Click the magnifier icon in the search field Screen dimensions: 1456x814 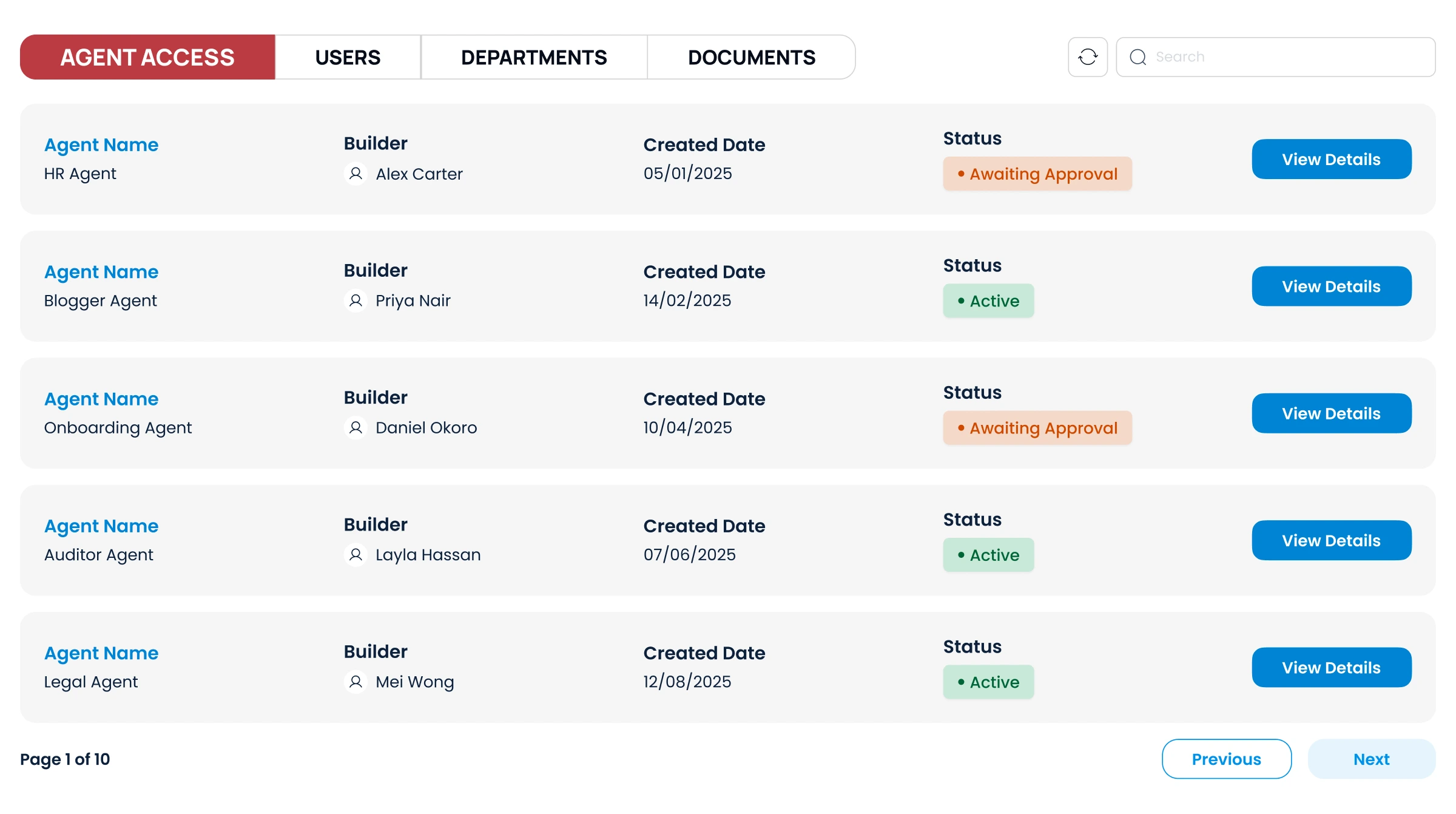1139,56
